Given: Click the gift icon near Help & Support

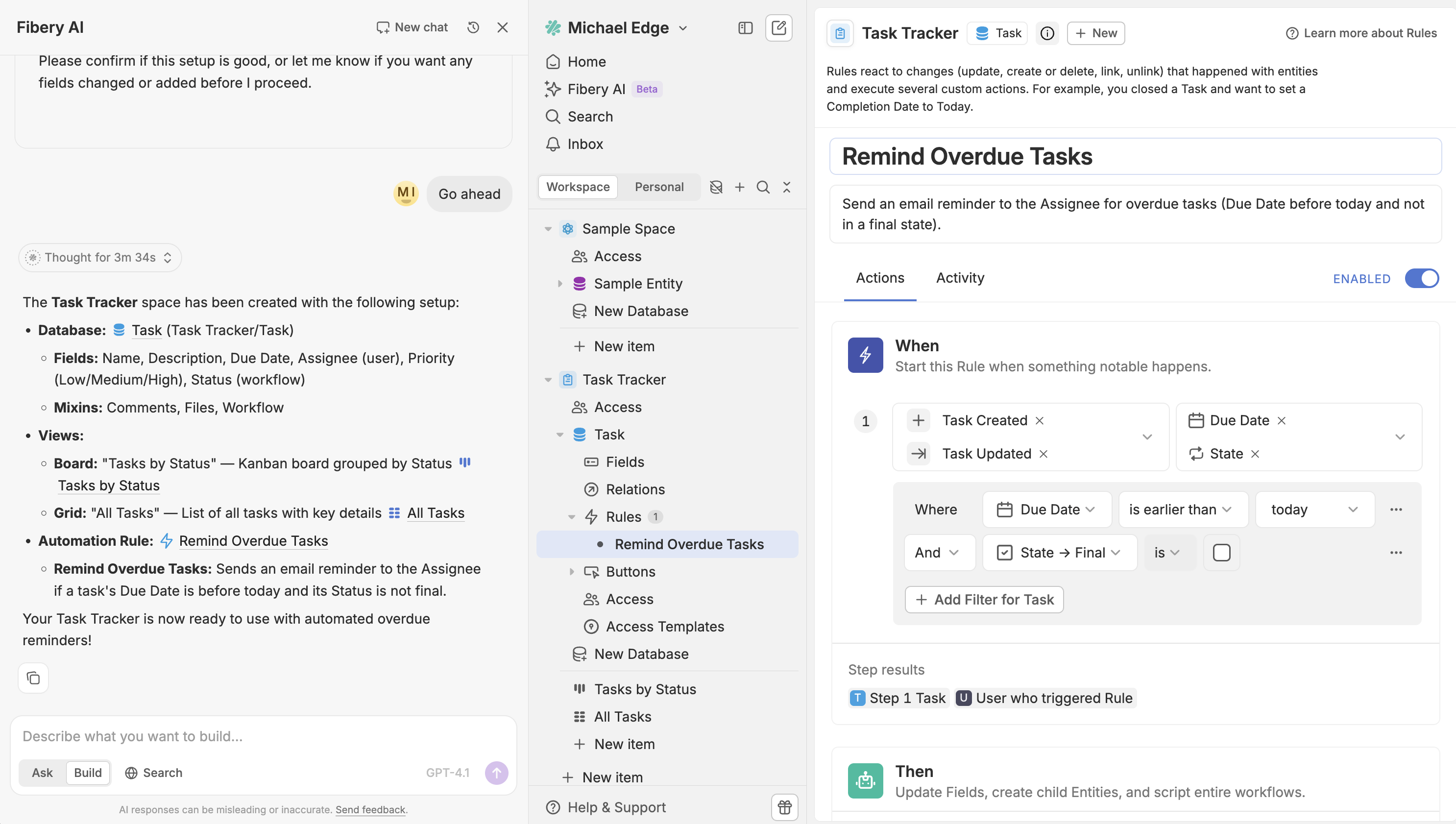Looking at the screenshot, I should pos(784,807).
